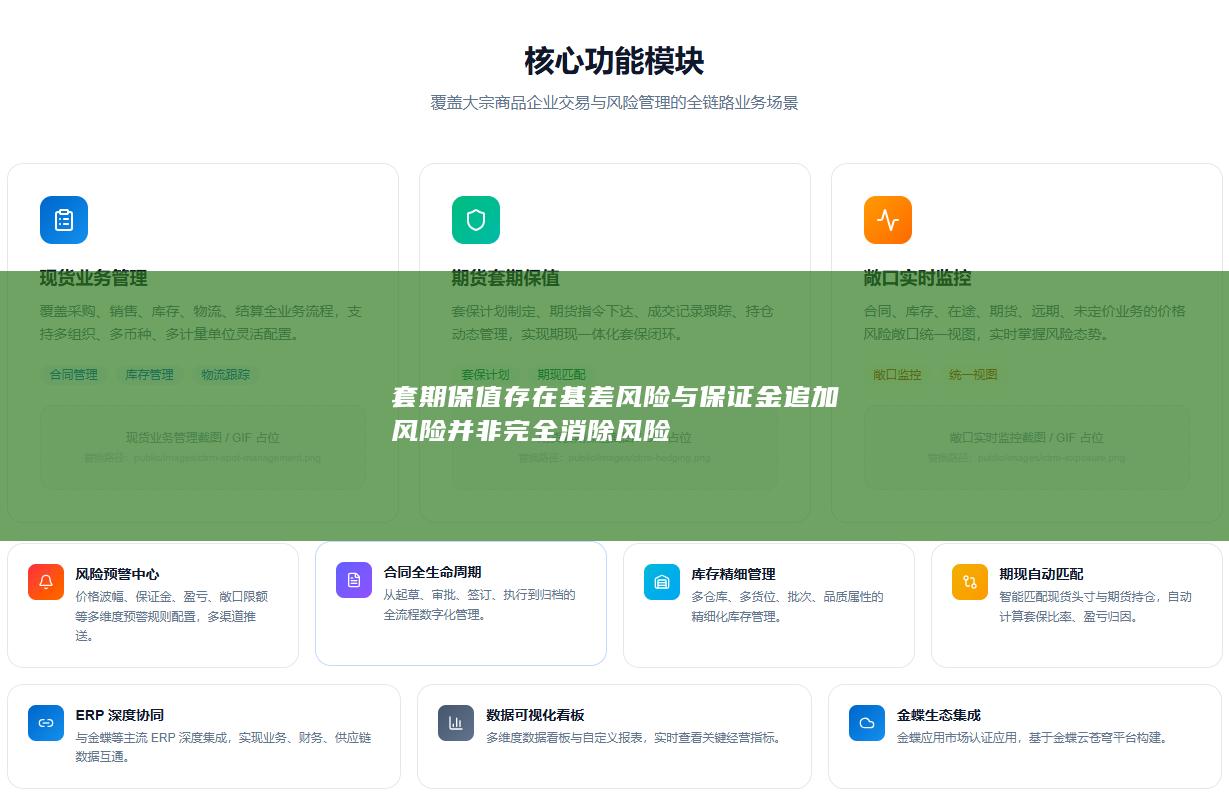Click the gray bar chart icon for 数据可视化看板
This screenshot has height=812, width=1229.
pos(456,723)
